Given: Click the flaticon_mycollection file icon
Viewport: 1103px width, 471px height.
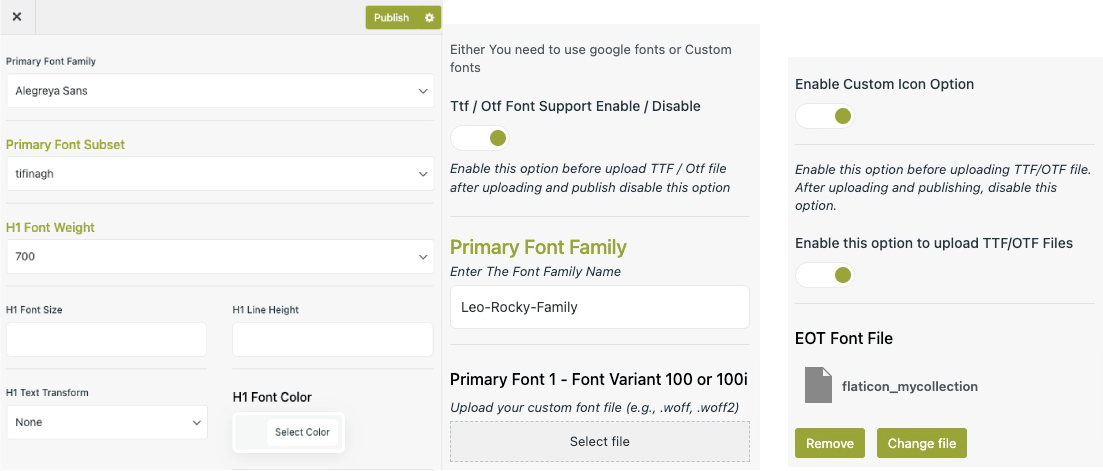Looking at the screenshot, I should [818, 386].
